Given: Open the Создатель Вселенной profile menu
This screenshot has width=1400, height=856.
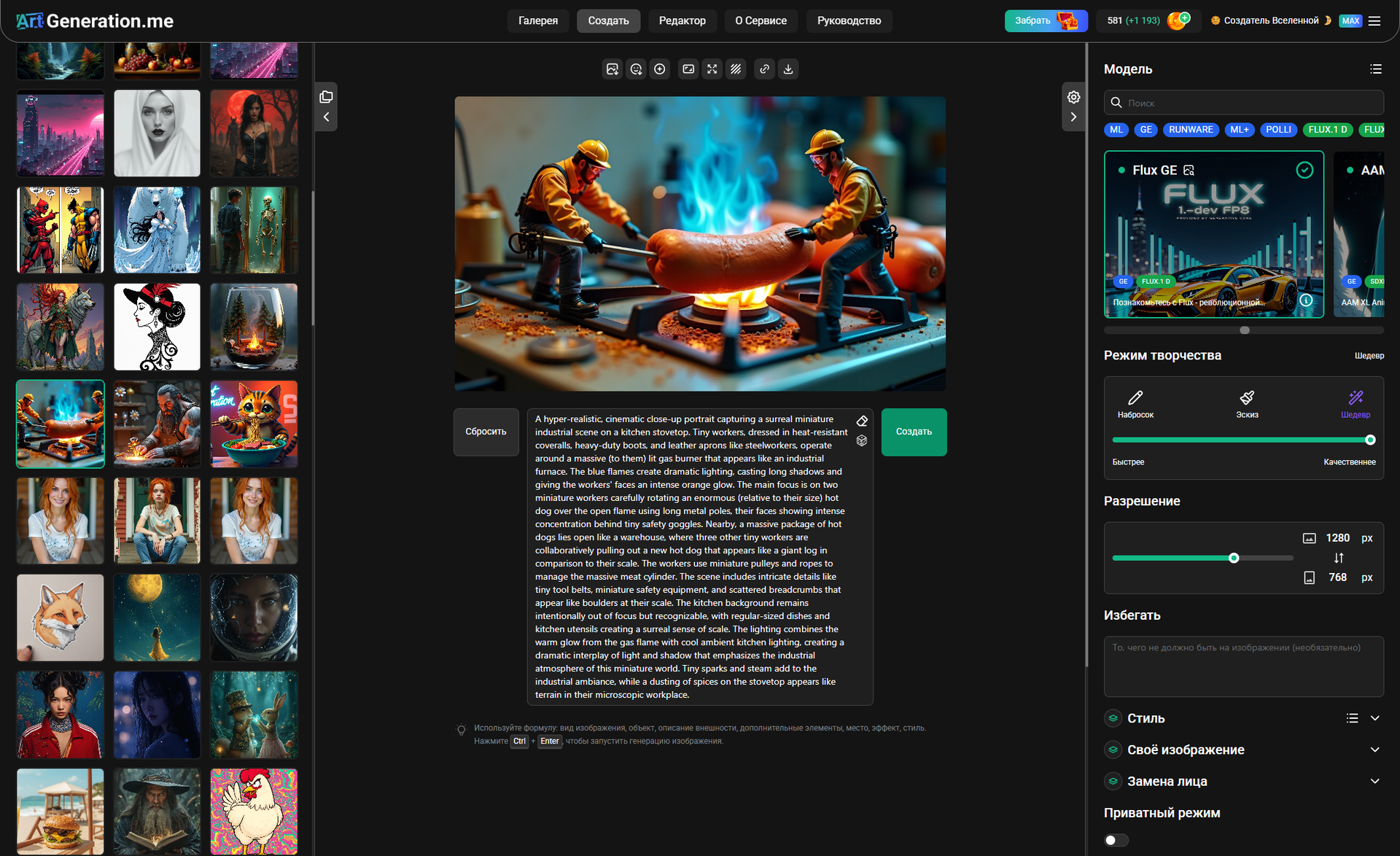Looking at the screenshot, I should 1271,21.
